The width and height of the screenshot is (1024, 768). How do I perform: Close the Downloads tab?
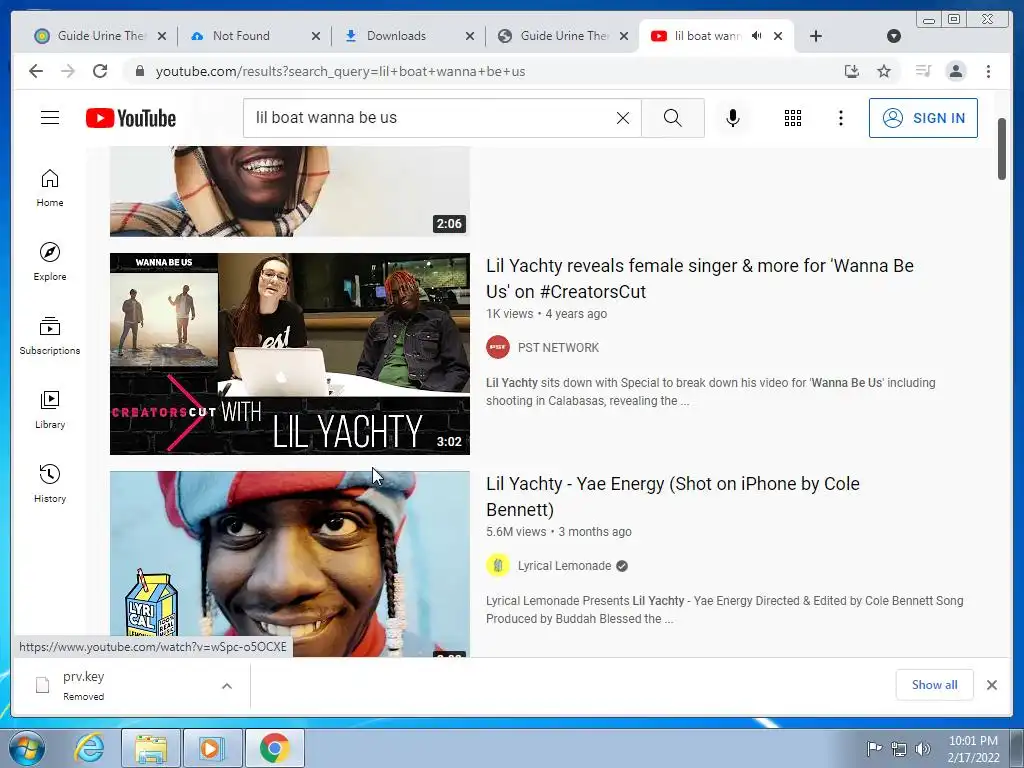tap(470, 36)
